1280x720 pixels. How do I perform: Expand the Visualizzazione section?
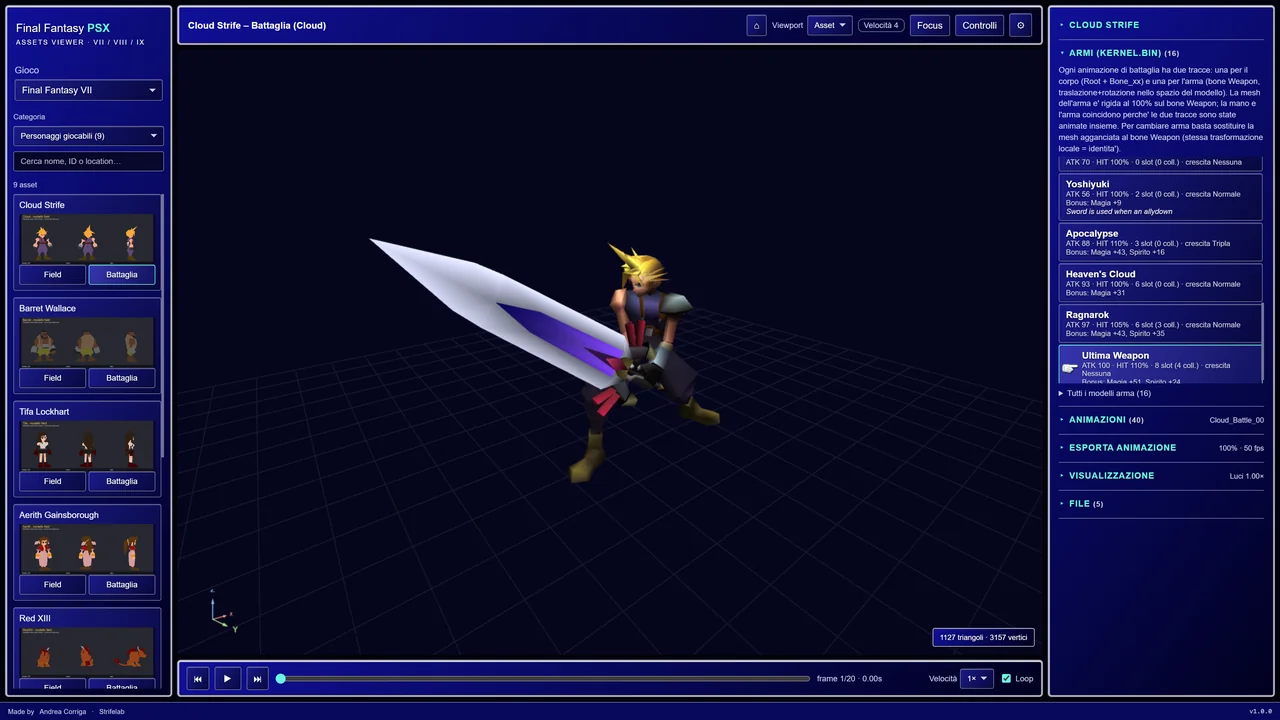pos(1160,476)
